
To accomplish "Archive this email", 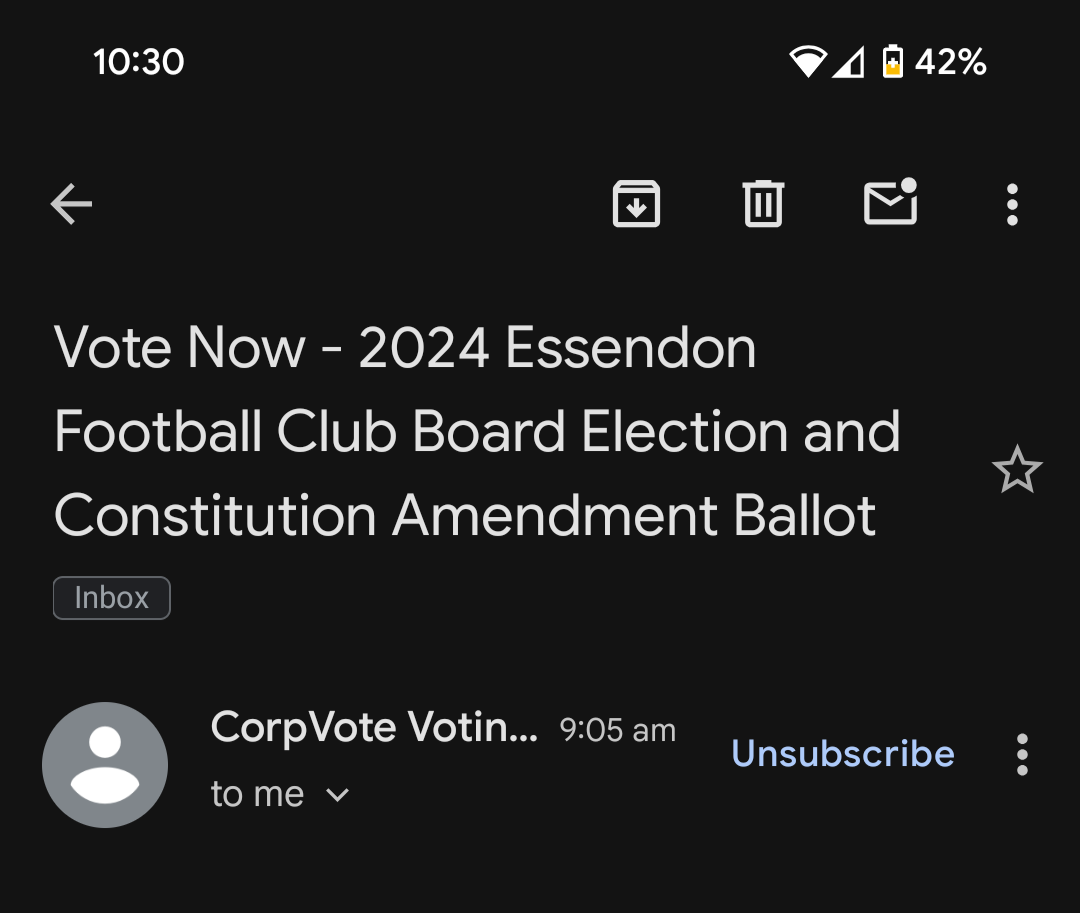I will 636,204.
